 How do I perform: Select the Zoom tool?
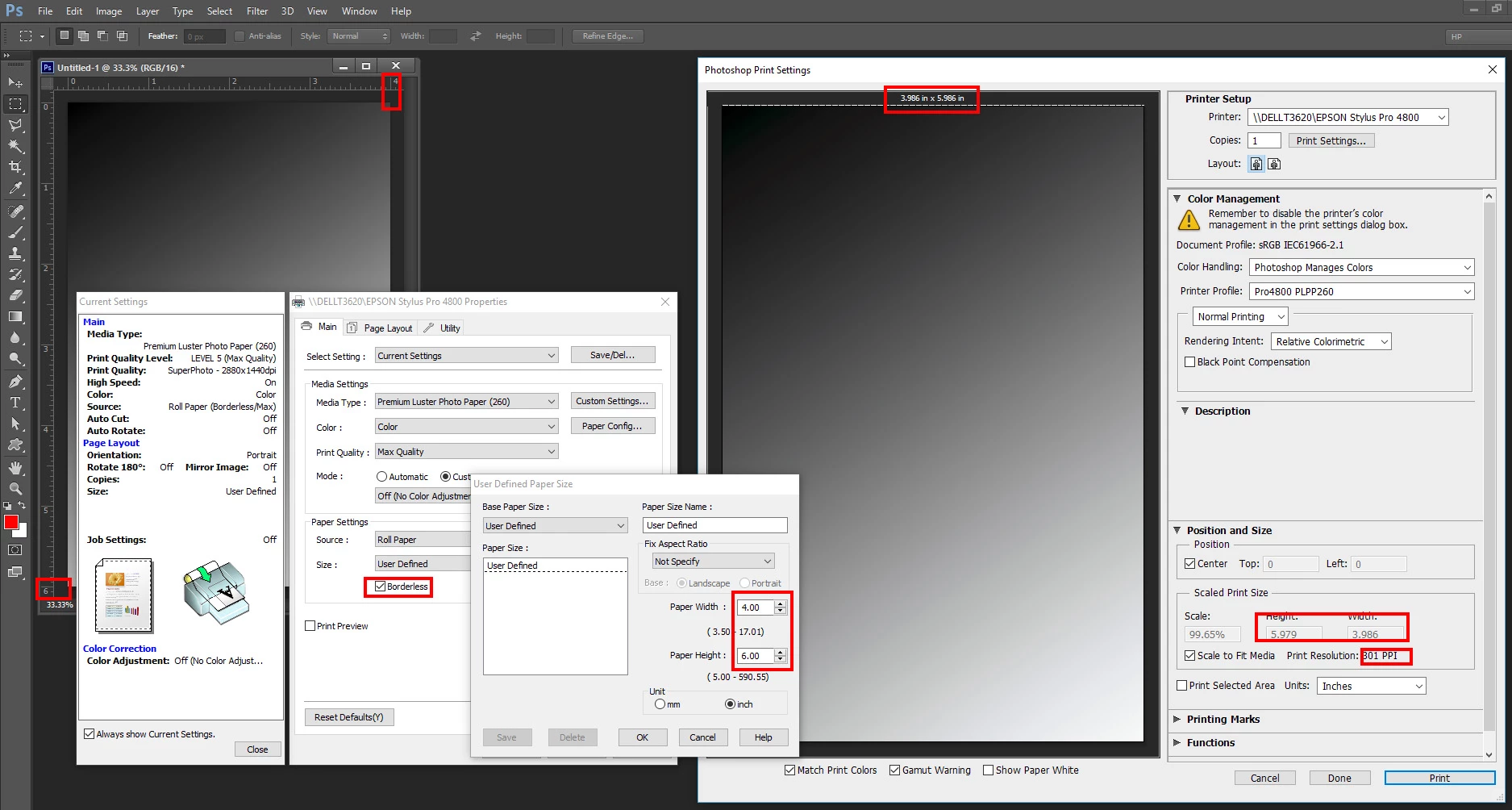[x=15, y=489]
